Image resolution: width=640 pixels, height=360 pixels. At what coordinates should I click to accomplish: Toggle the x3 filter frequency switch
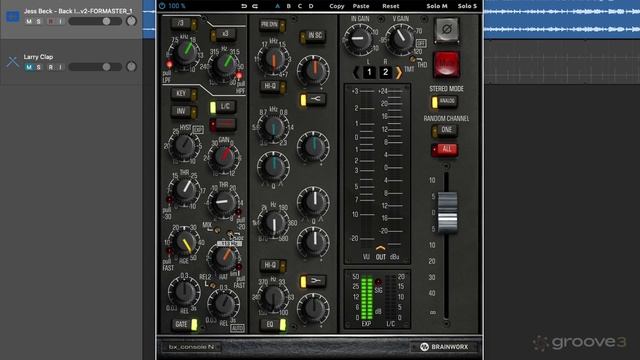223,34
